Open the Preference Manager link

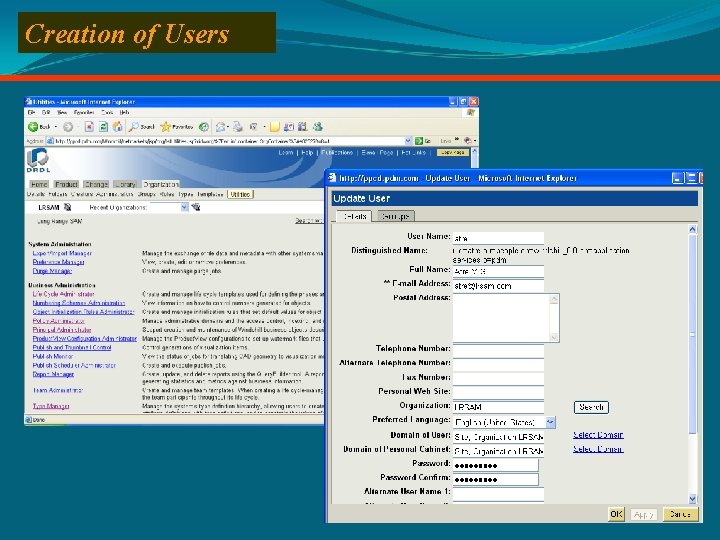click(x=58, y=262)
